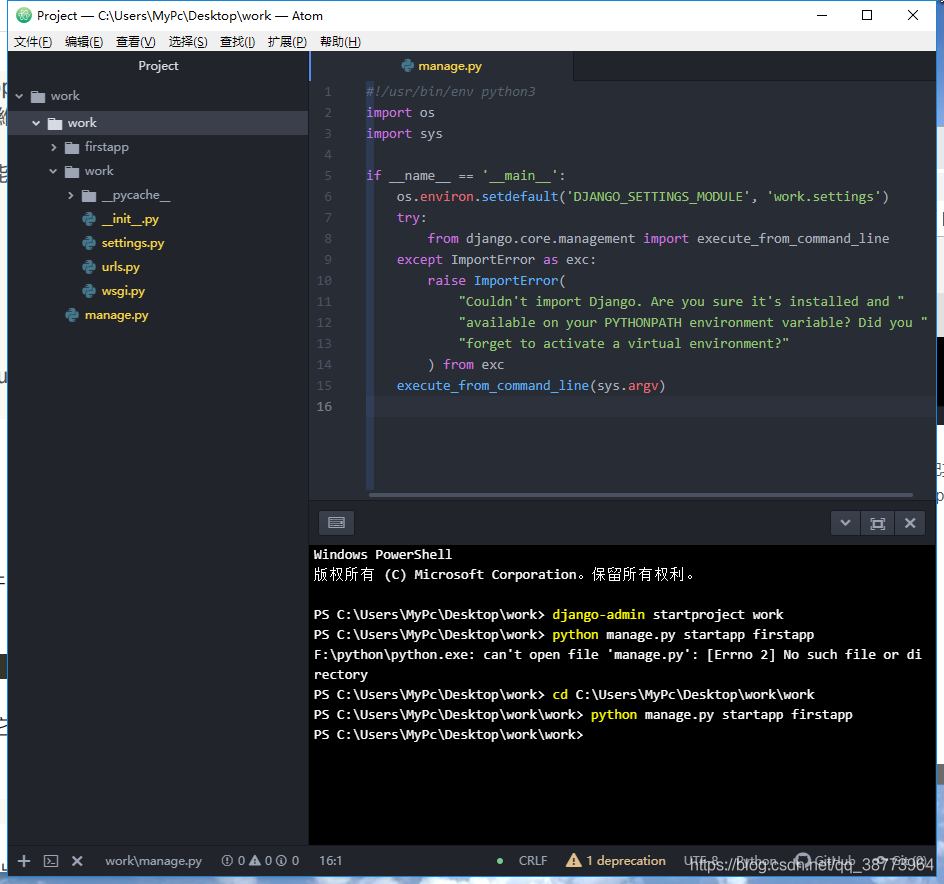Maximize the Atom window

(867, 16)
